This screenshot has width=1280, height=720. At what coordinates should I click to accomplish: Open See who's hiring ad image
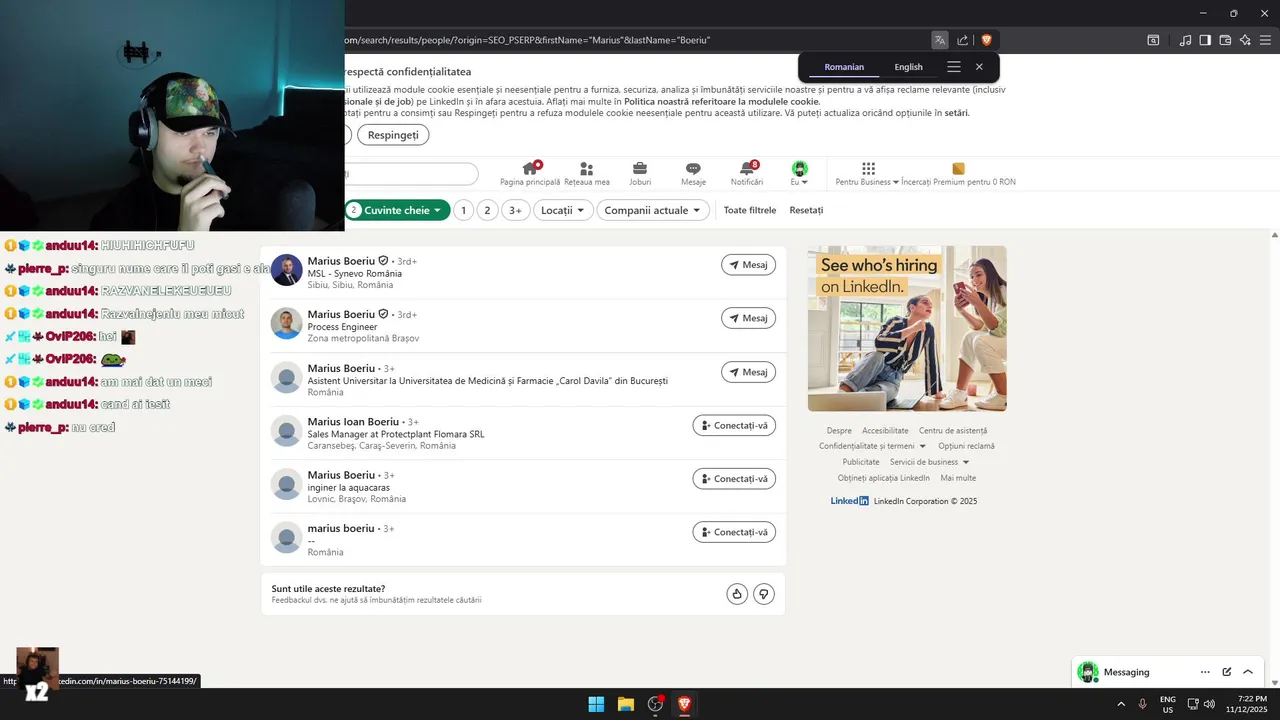(x=907, y=329)
